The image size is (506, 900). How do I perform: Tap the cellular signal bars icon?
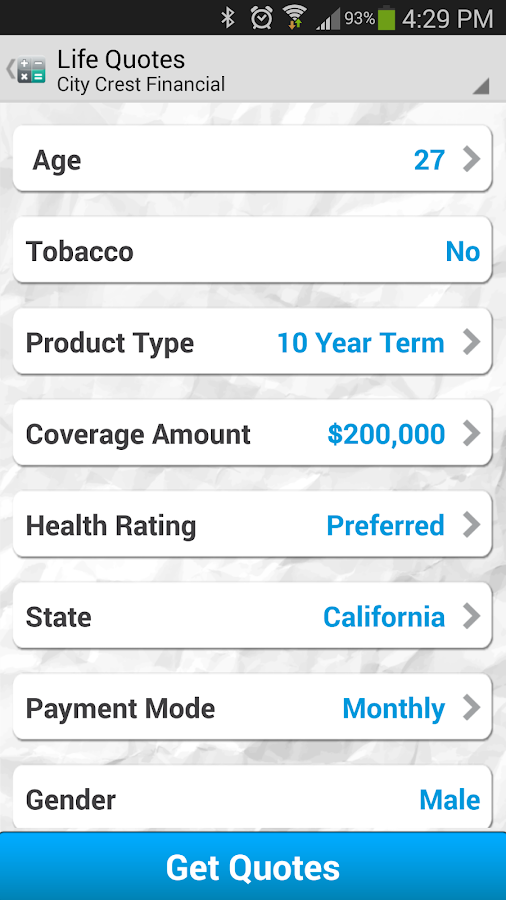click(329, 20)
